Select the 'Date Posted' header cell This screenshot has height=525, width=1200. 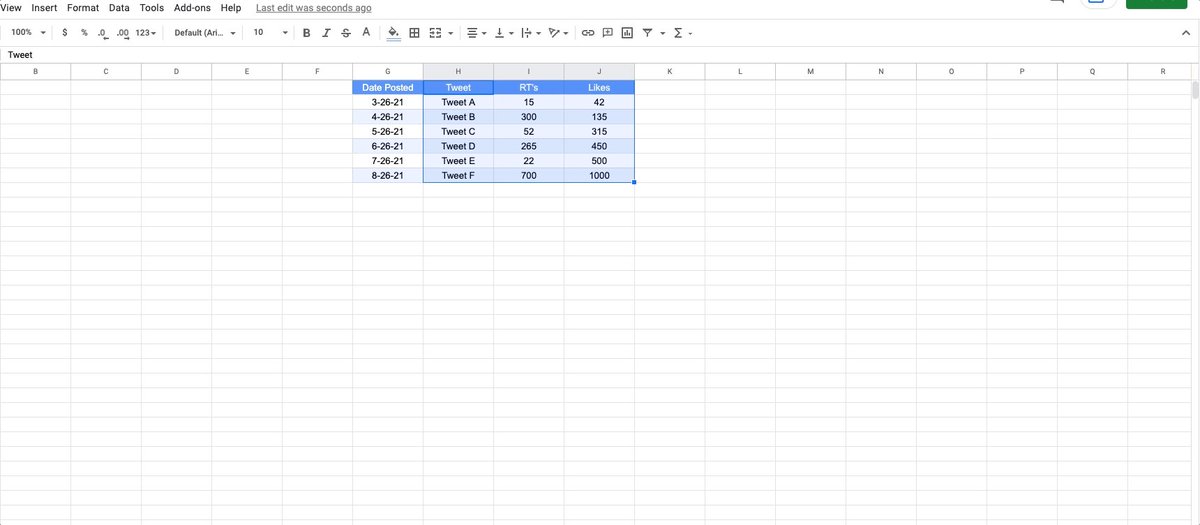pos(388,87)
